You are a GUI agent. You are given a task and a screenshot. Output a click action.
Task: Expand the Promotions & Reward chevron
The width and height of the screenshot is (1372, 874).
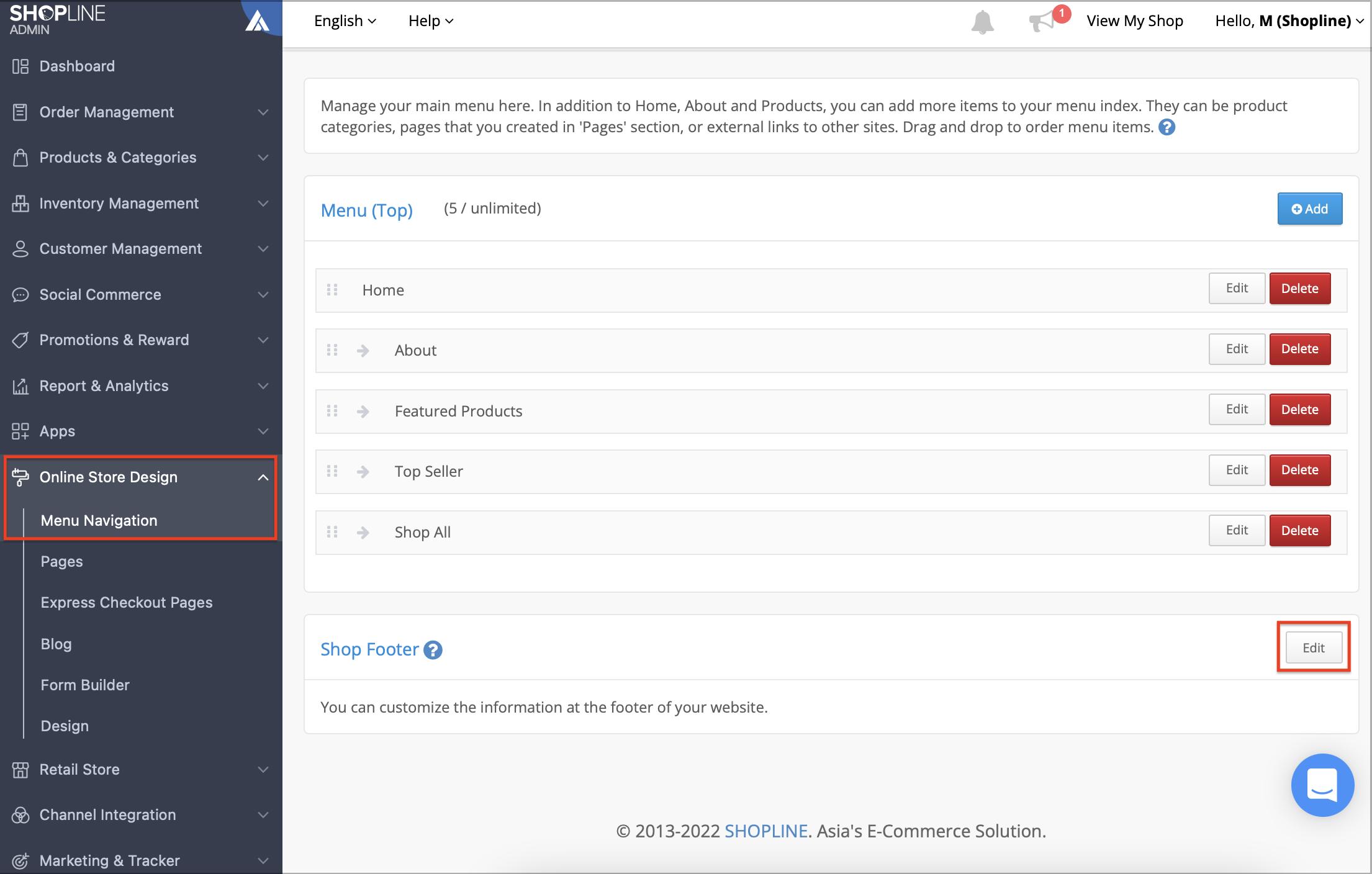coord(263,340)
